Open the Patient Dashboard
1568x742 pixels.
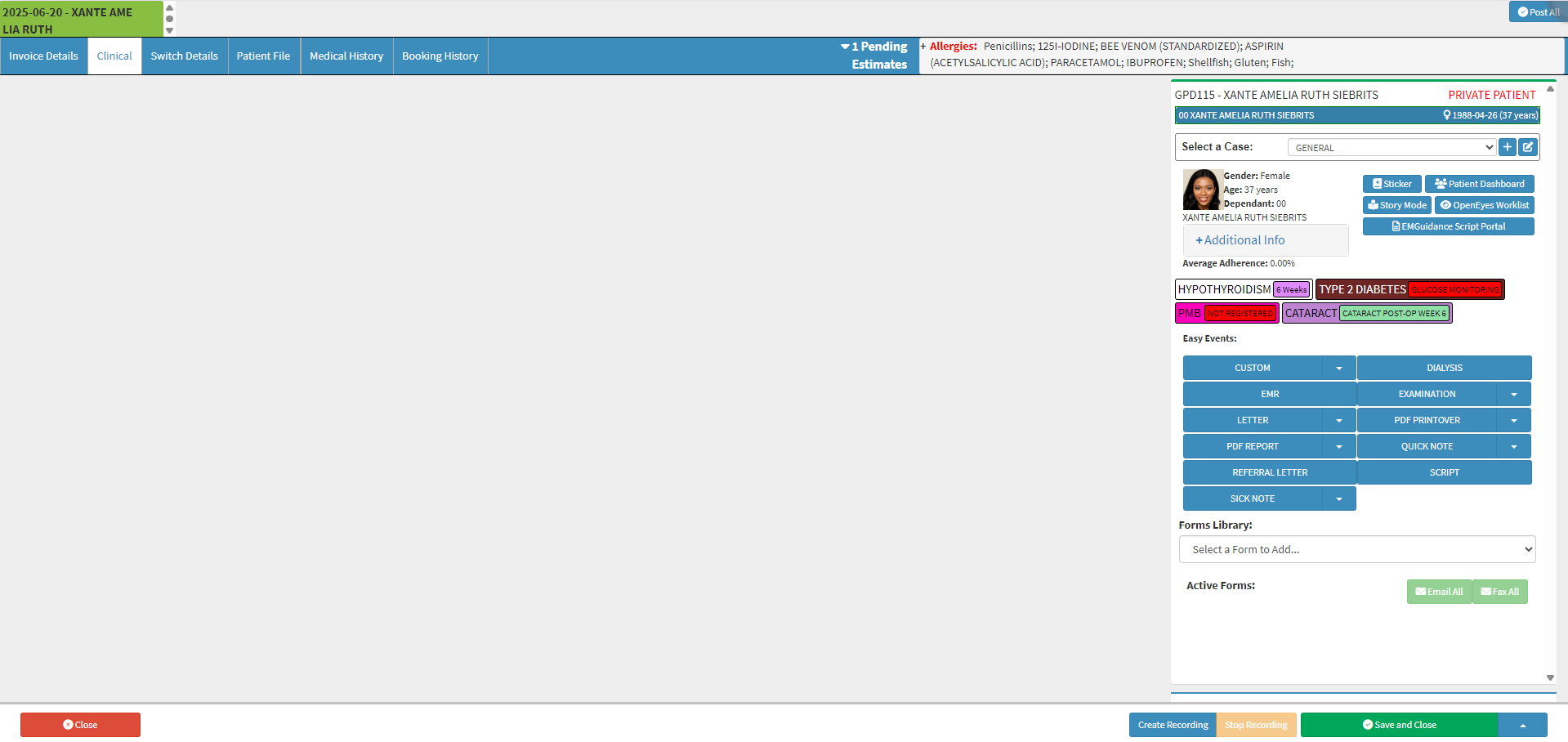coord(1480,184)
